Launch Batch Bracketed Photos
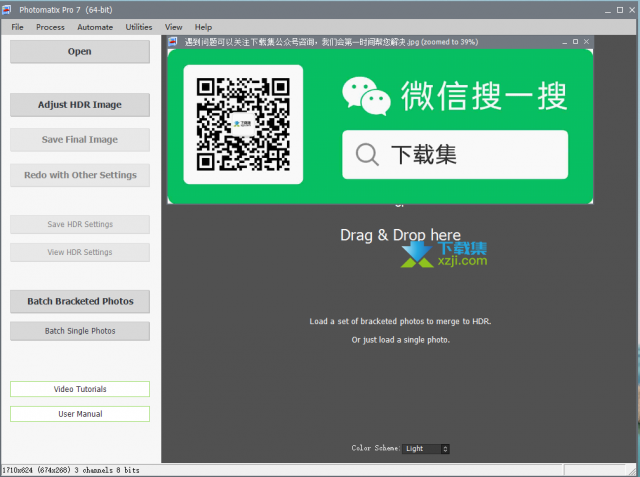640x477 pixels. tap(80, 301)
